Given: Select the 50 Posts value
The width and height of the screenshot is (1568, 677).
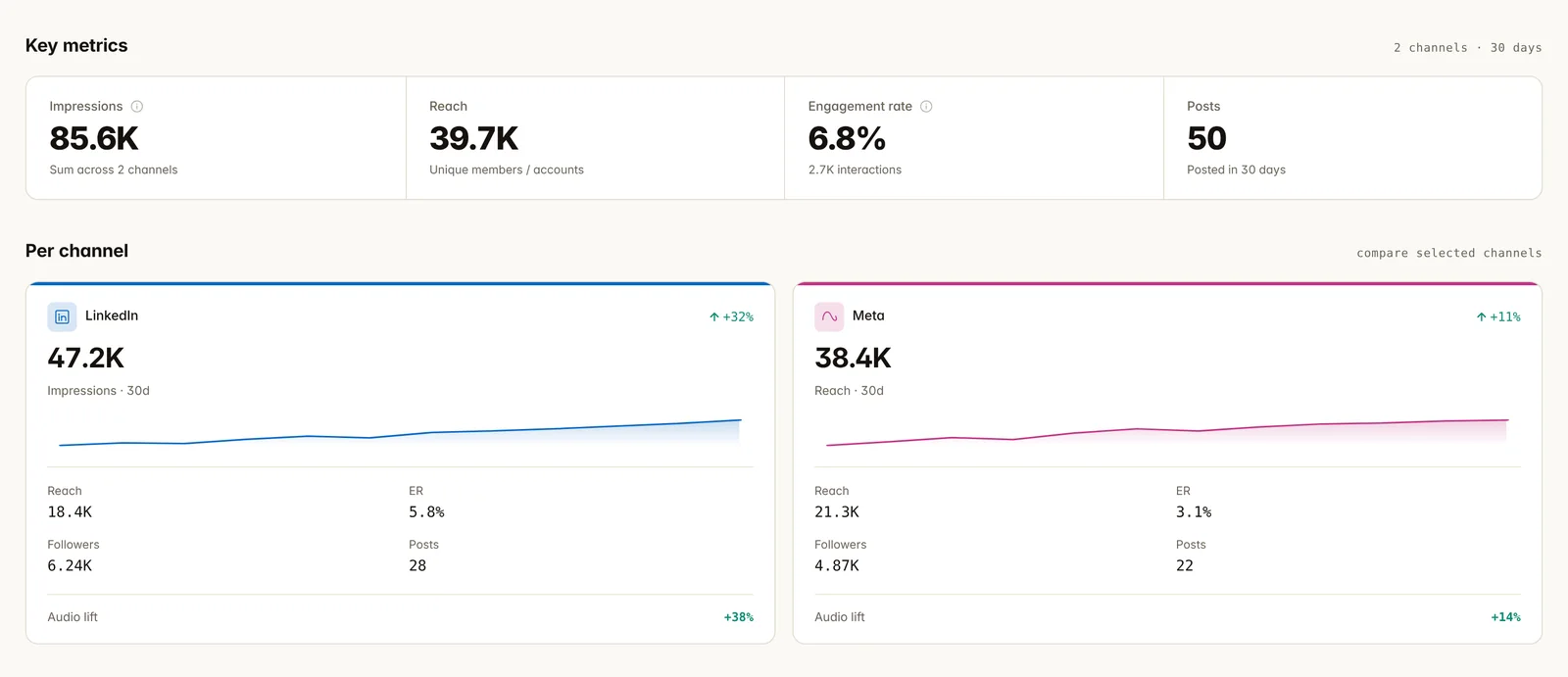Looking at the screenshot, I should [1206, 138].
